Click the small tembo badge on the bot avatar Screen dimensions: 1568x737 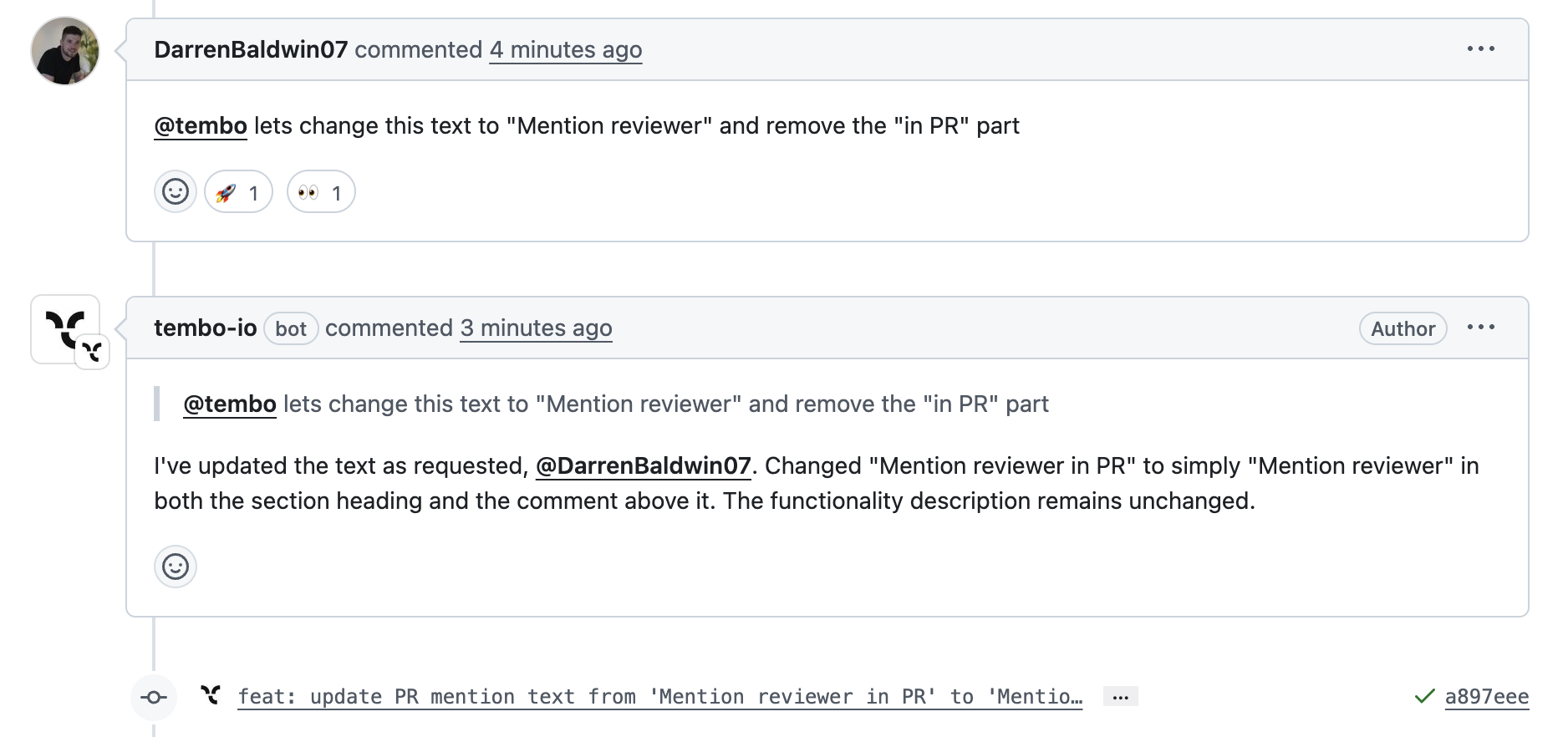point(92,351)
